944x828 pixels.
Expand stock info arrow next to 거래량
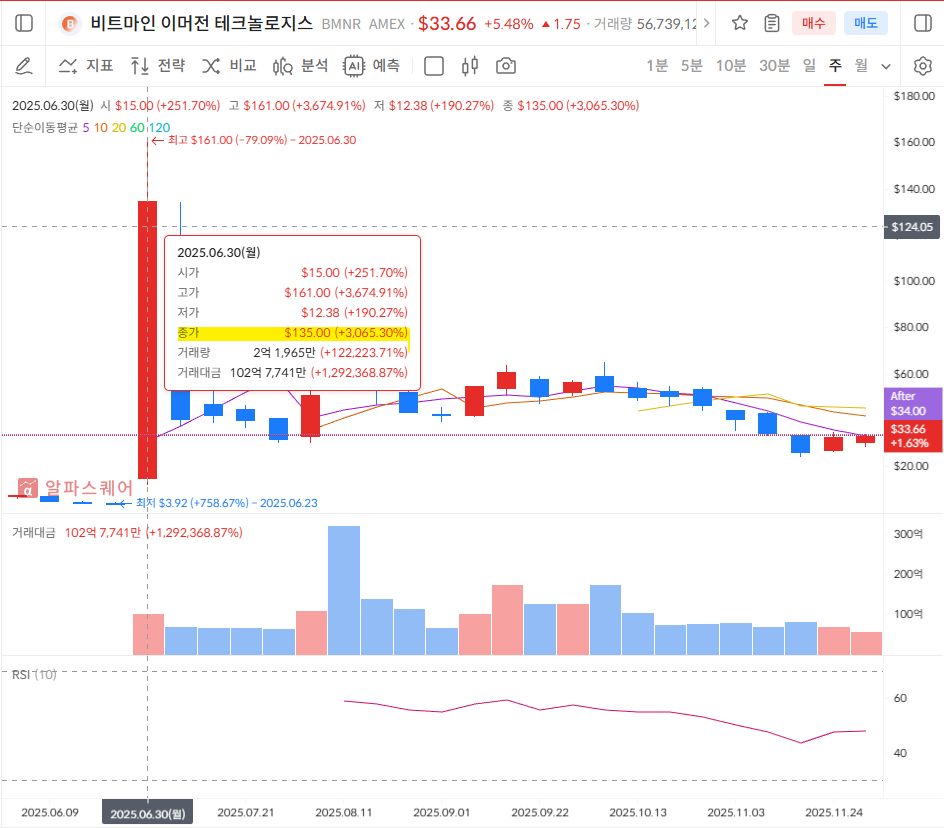click(x=707, y=23)
